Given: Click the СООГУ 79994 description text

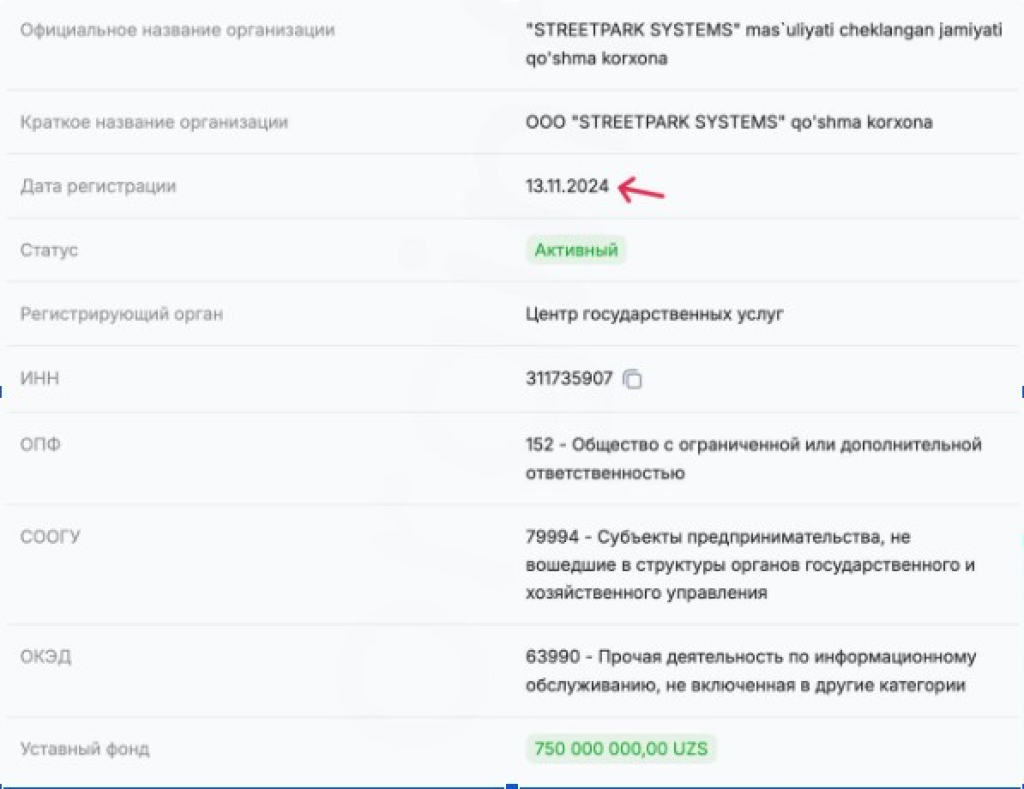Looking at the screenshot, I should pyautogui.click(x=750, y=564).
